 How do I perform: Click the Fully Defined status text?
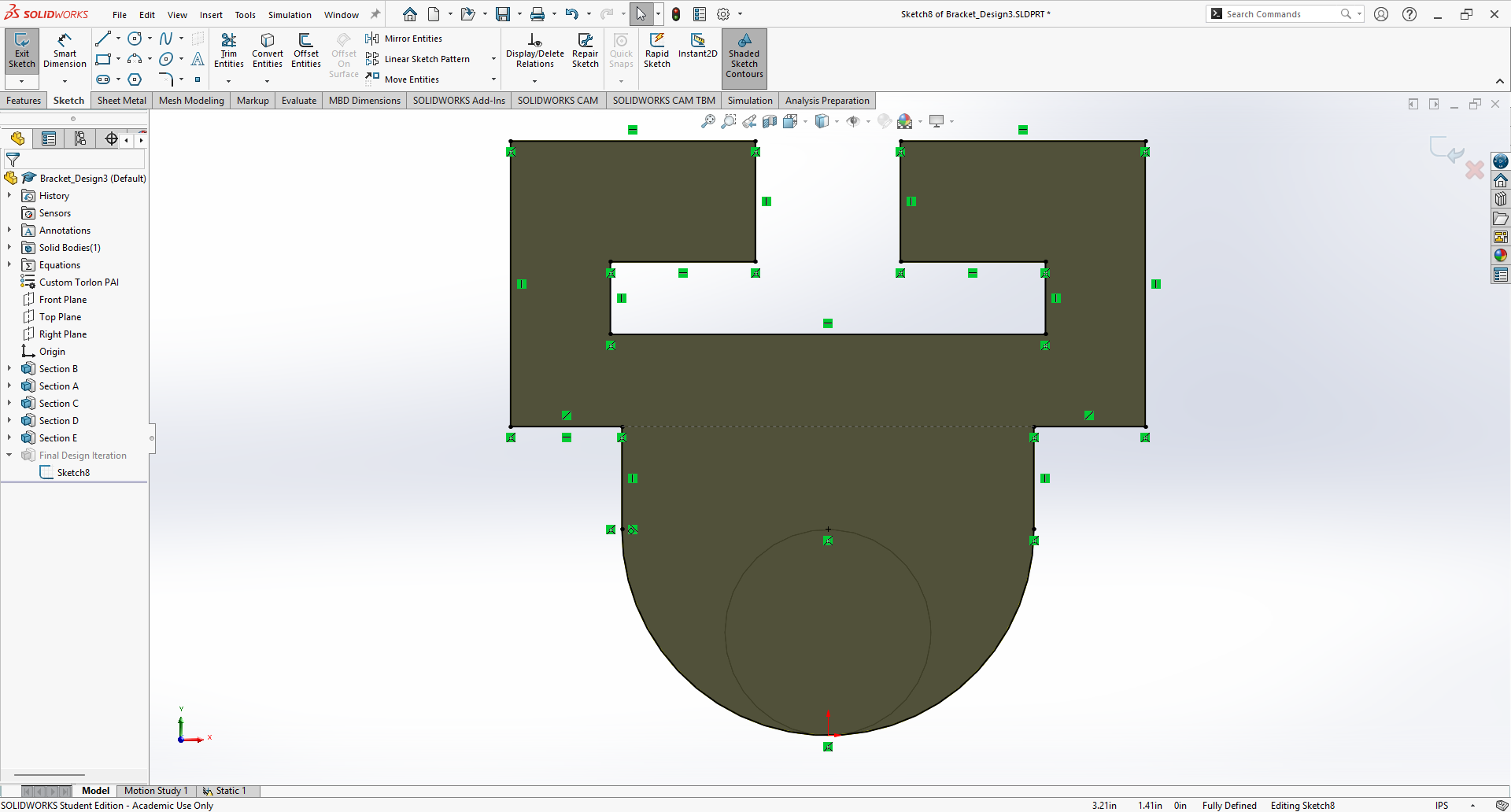tap(1229, 806)
